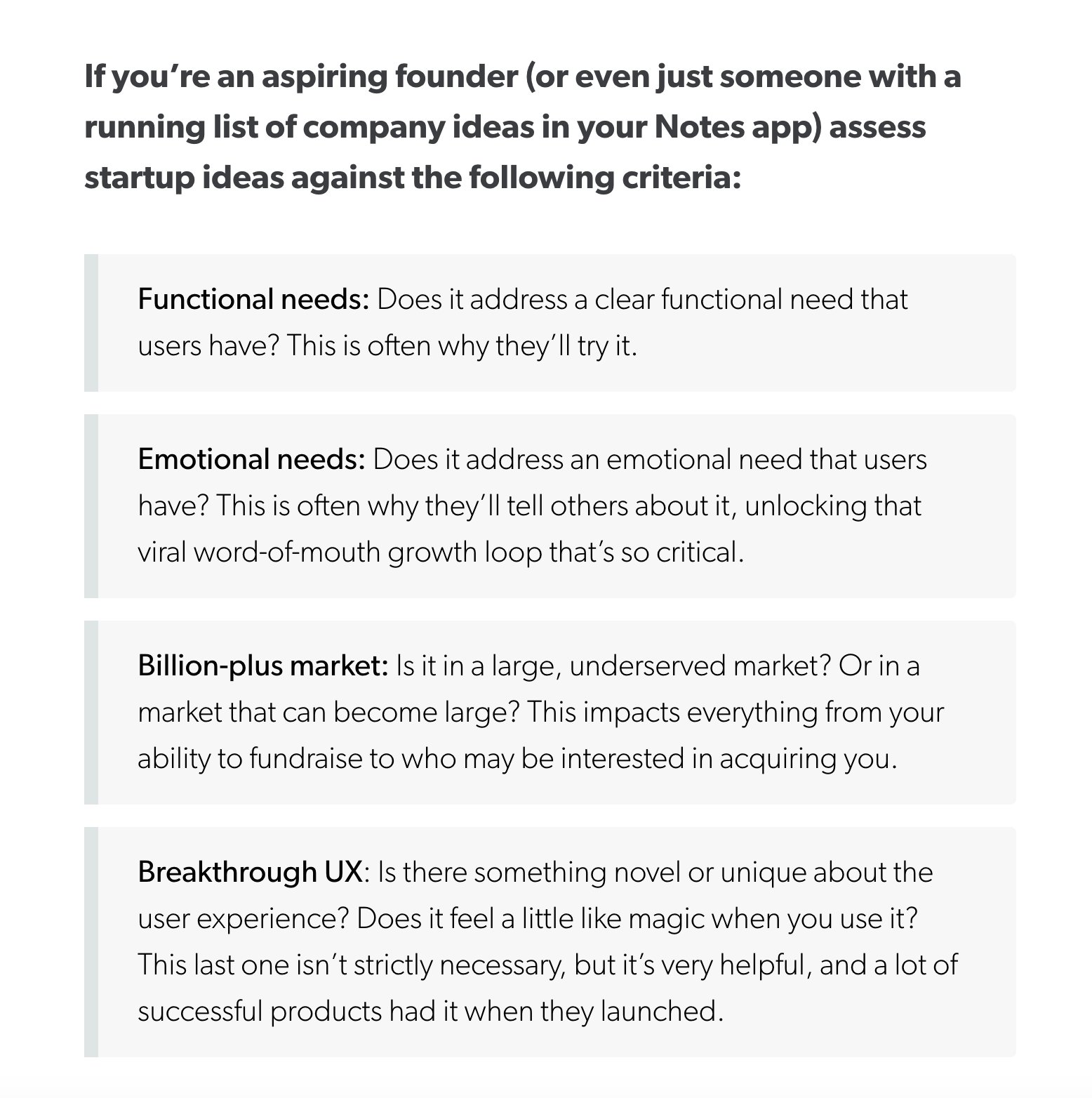Click the left border bar of the Breakthrough UX block

pos(91,941)
